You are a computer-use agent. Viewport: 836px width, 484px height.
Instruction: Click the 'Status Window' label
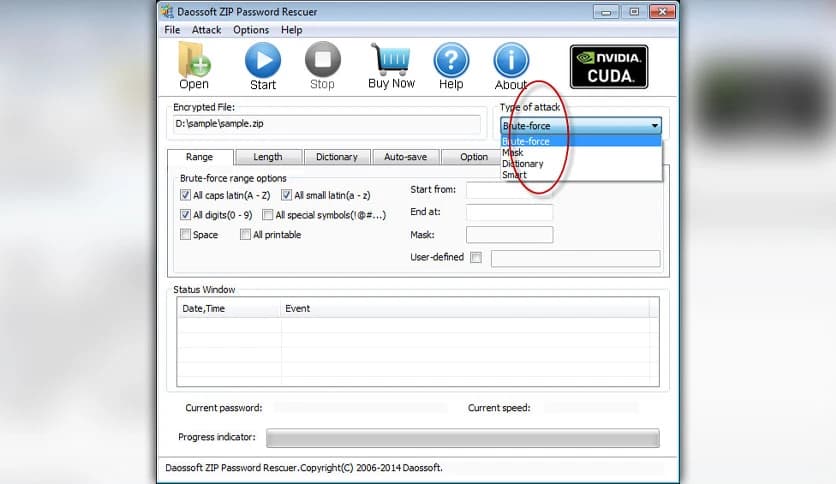(204, 289)
